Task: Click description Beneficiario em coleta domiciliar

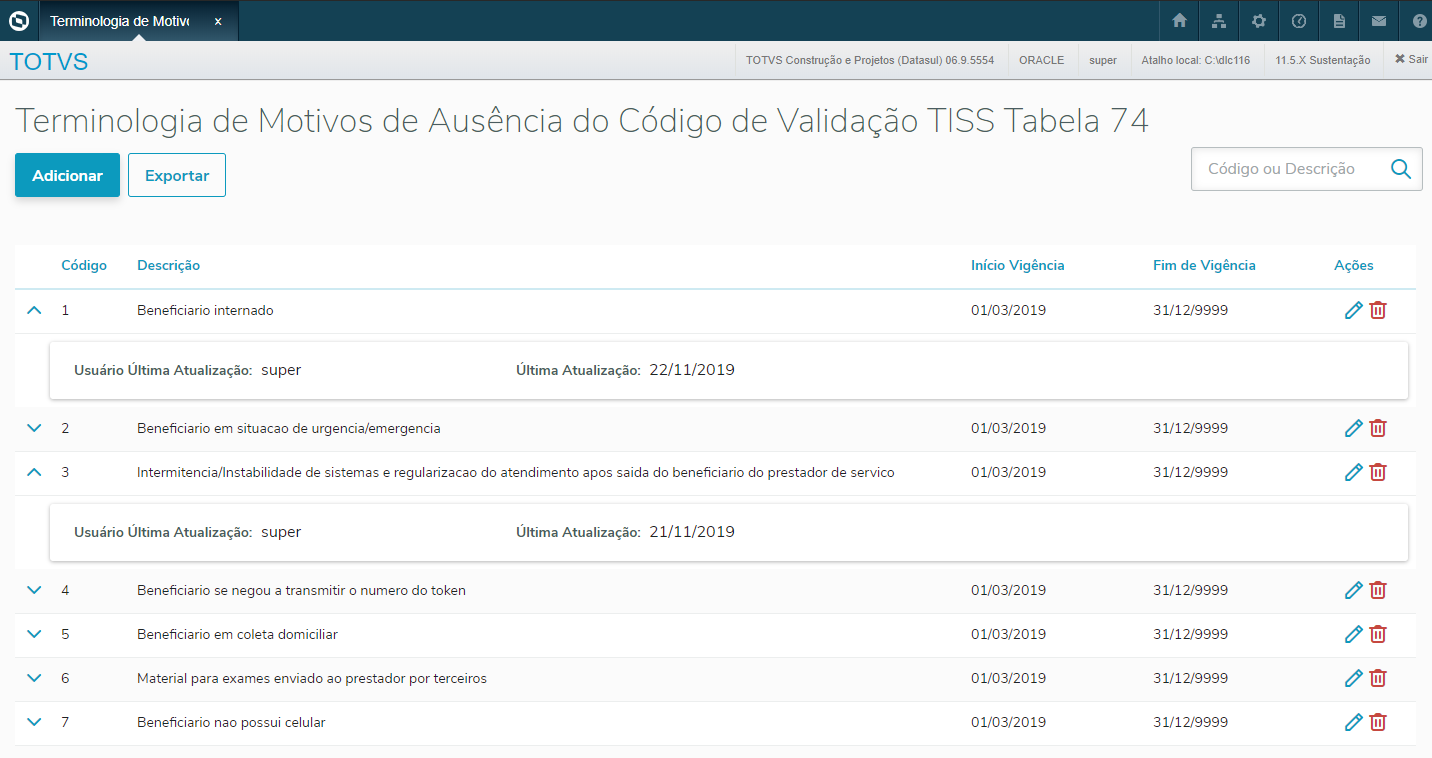Action: coord(237,634)
